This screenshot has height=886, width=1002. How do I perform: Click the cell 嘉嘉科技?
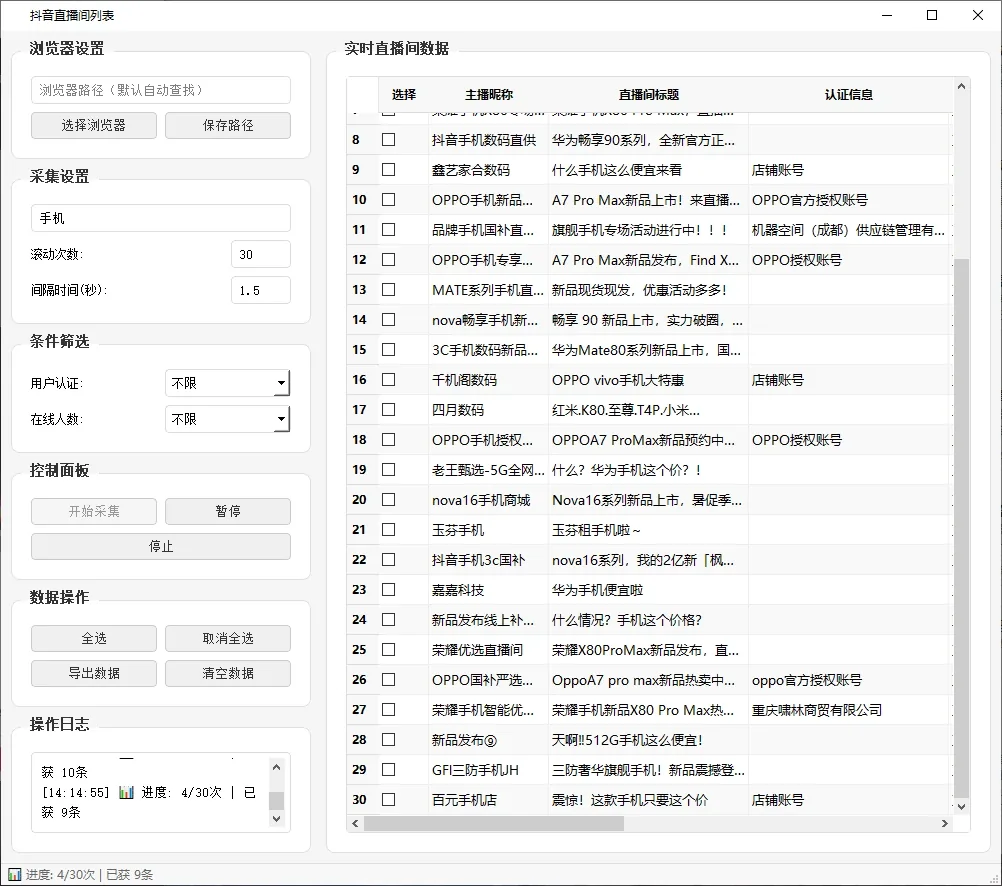coord(488,589)
